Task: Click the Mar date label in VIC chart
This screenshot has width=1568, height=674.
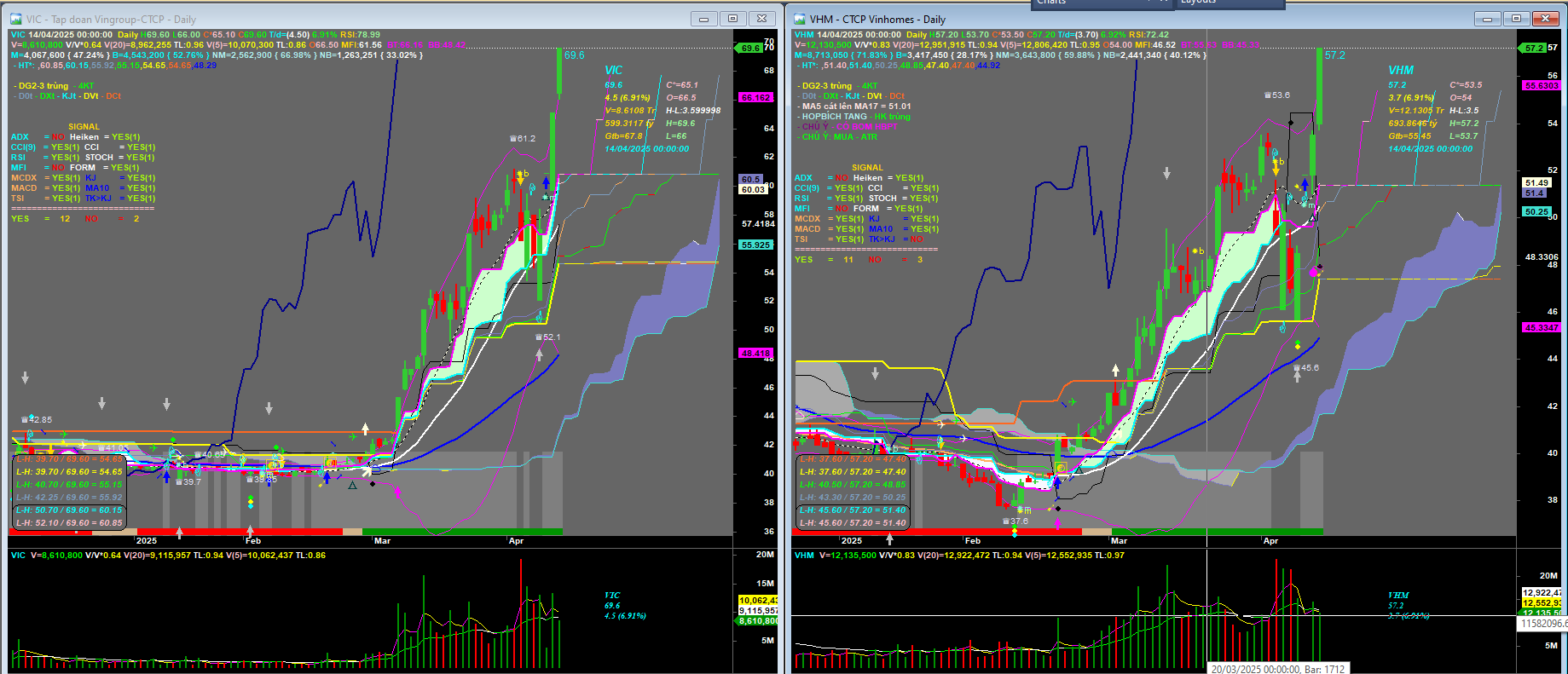Action: (x=383, y=541)
